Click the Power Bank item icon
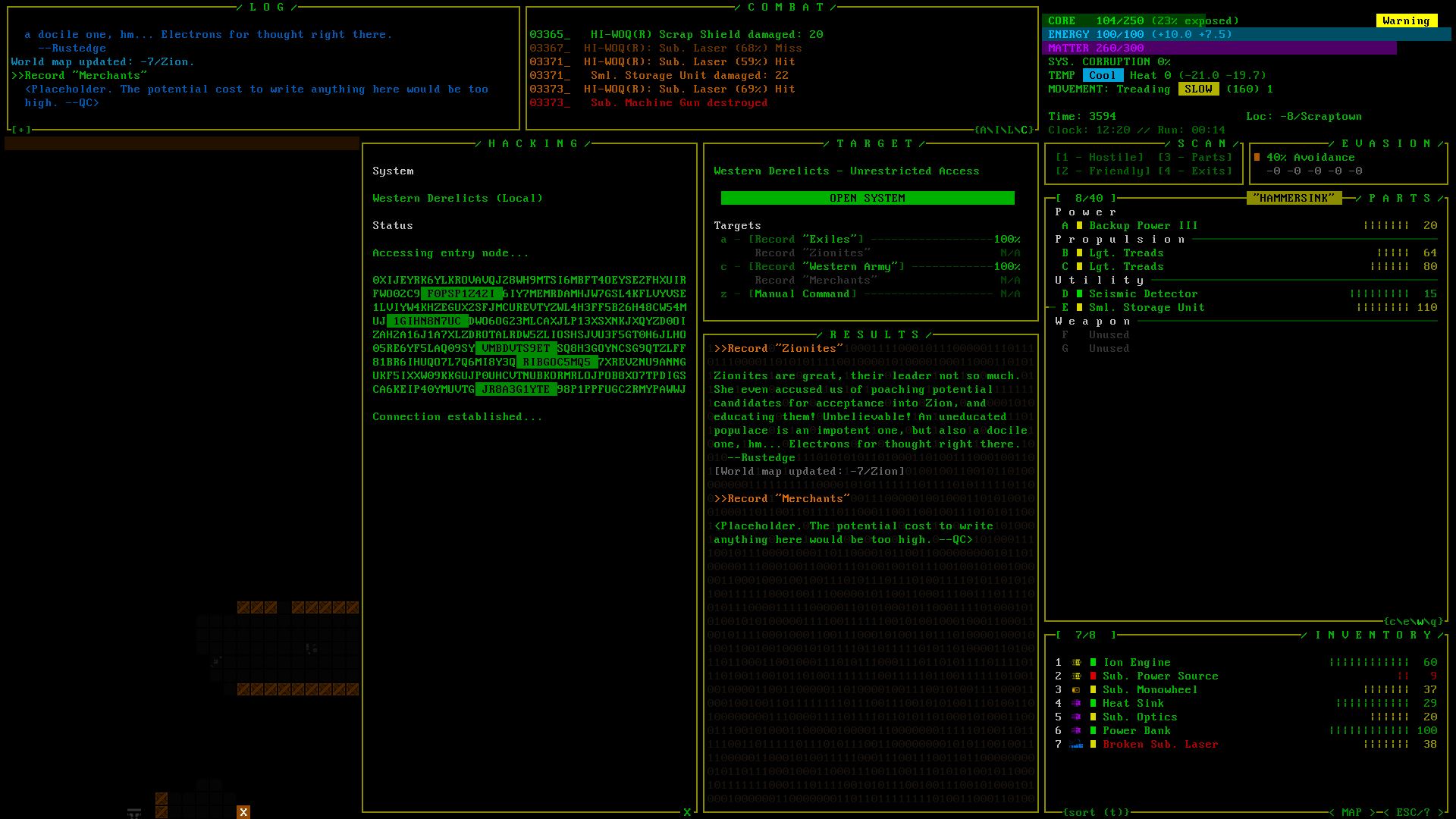The height and width of the screenshot is (819, 1456). (x=1075, y=730)
